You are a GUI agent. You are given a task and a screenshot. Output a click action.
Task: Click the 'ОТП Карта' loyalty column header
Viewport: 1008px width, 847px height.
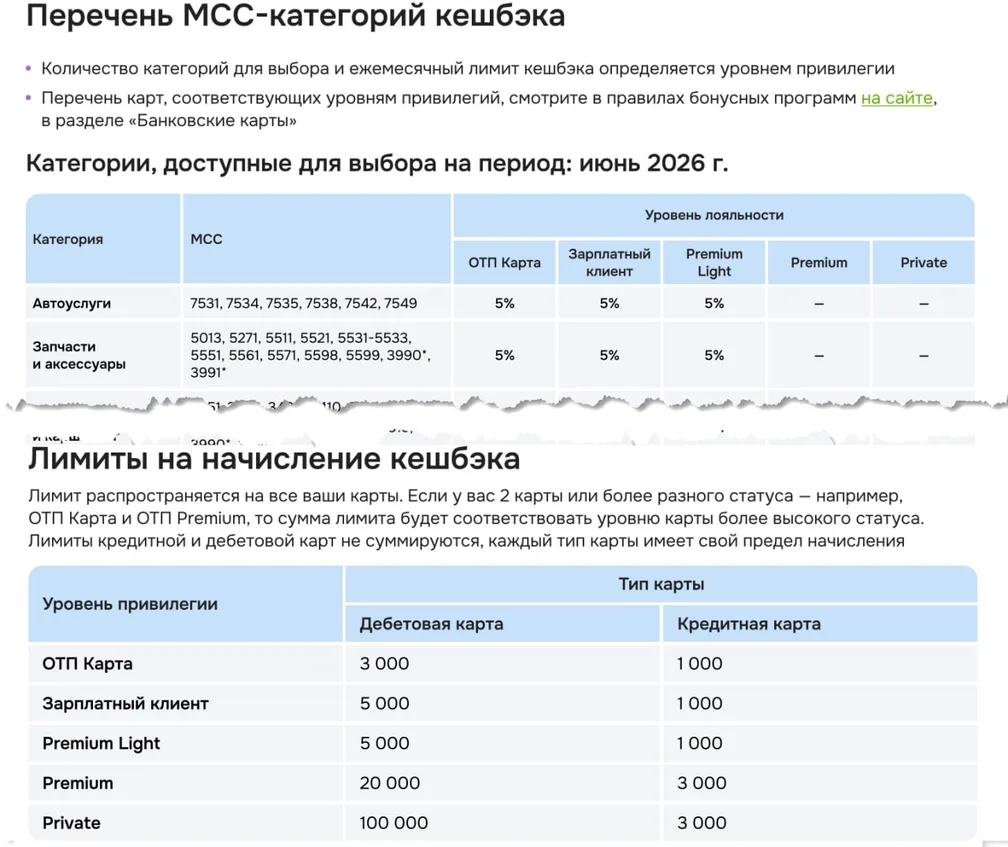coord(505,262)
